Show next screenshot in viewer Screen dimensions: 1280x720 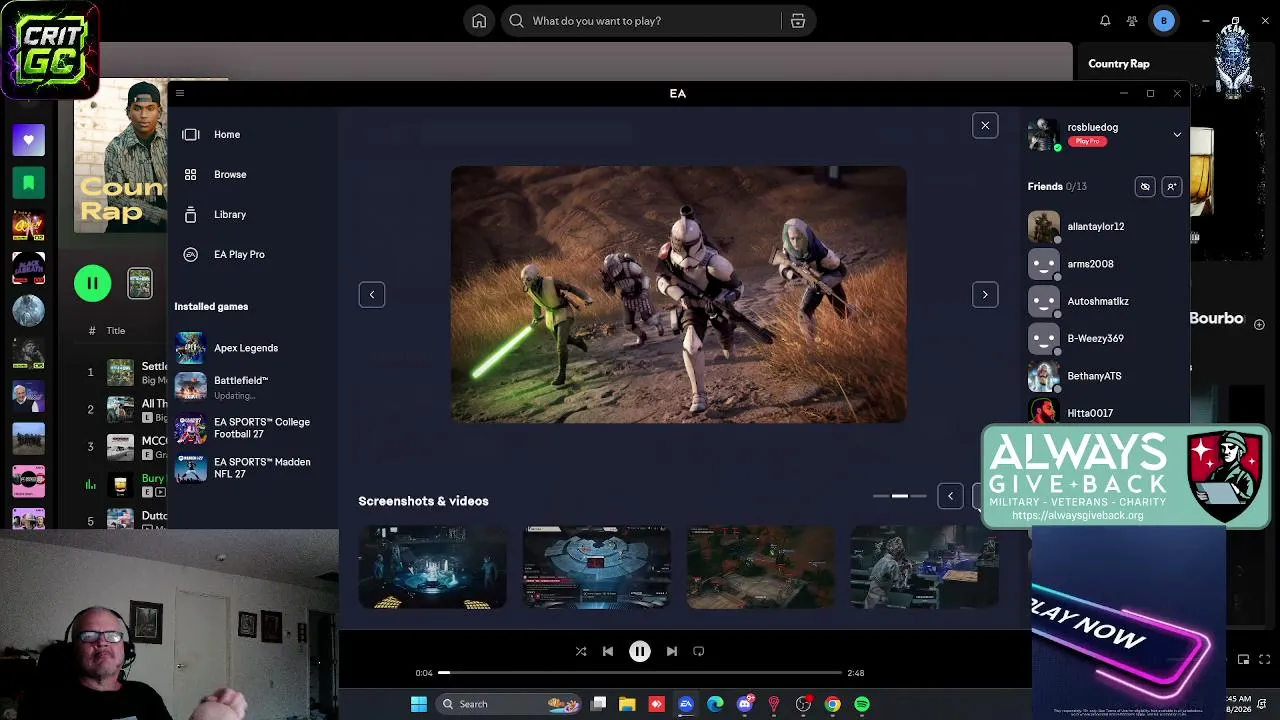(985, 294)
